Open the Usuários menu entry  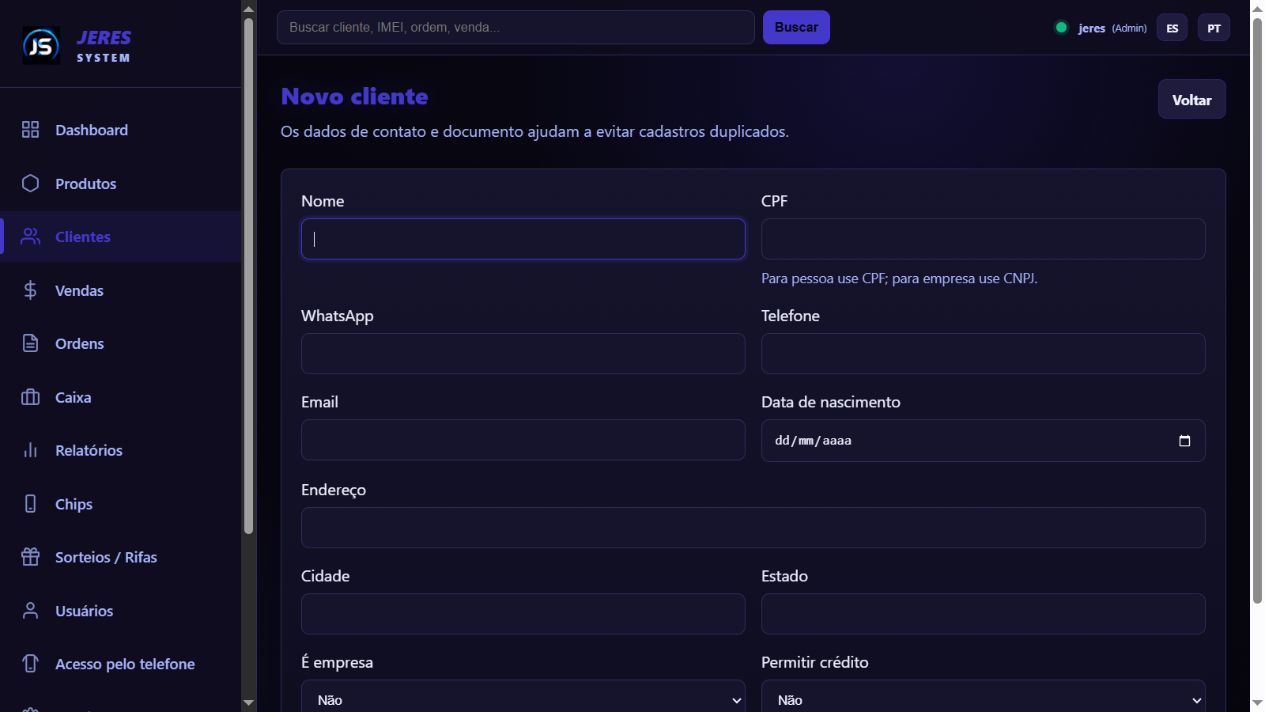(x=120, y=611)
